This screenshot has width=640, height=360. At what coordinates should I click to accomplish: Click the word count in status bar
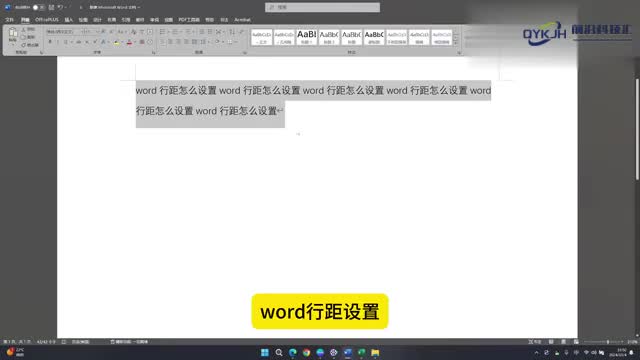coord(46,342)
